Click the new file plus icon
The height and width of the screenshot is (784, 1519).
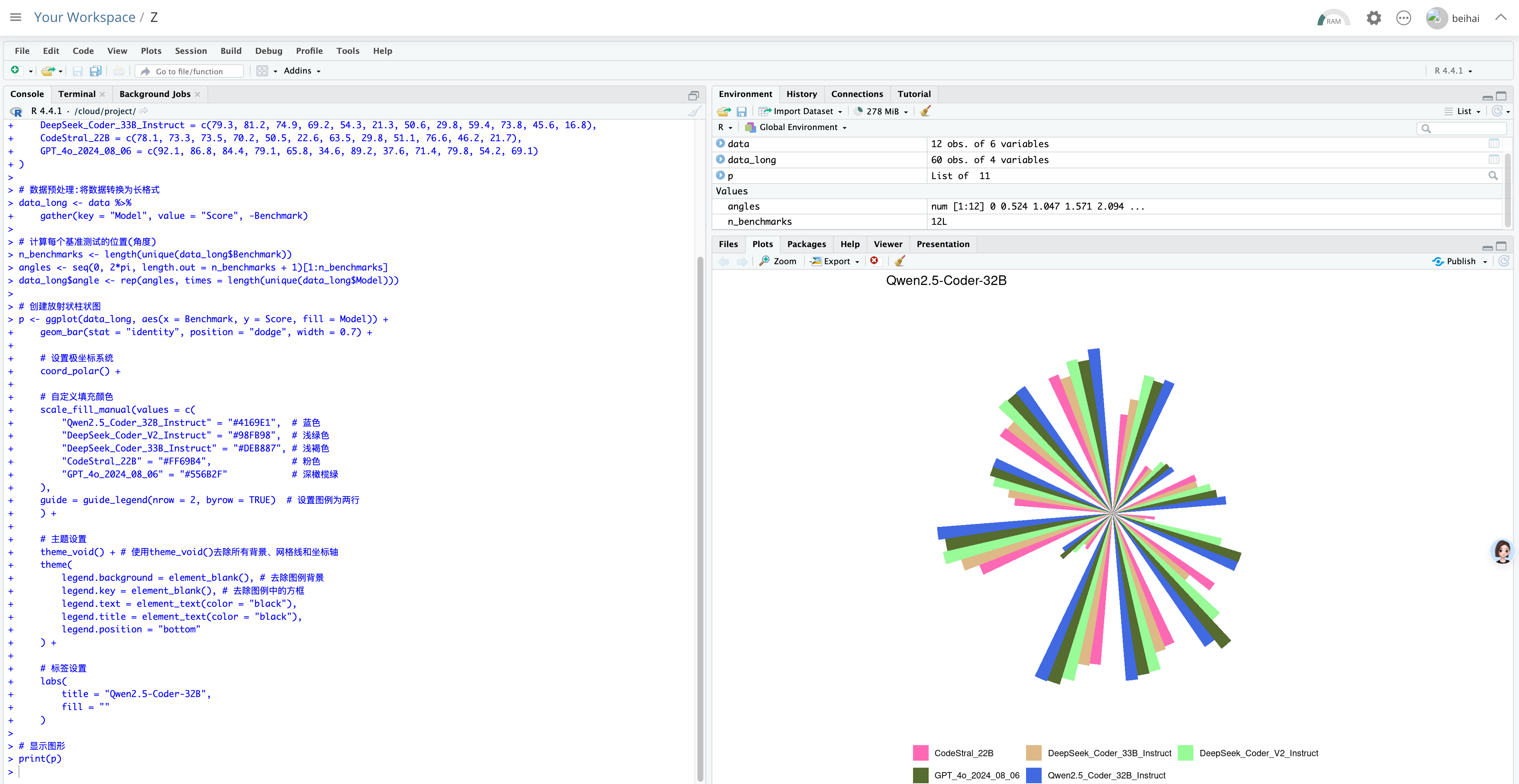point(15,71)
